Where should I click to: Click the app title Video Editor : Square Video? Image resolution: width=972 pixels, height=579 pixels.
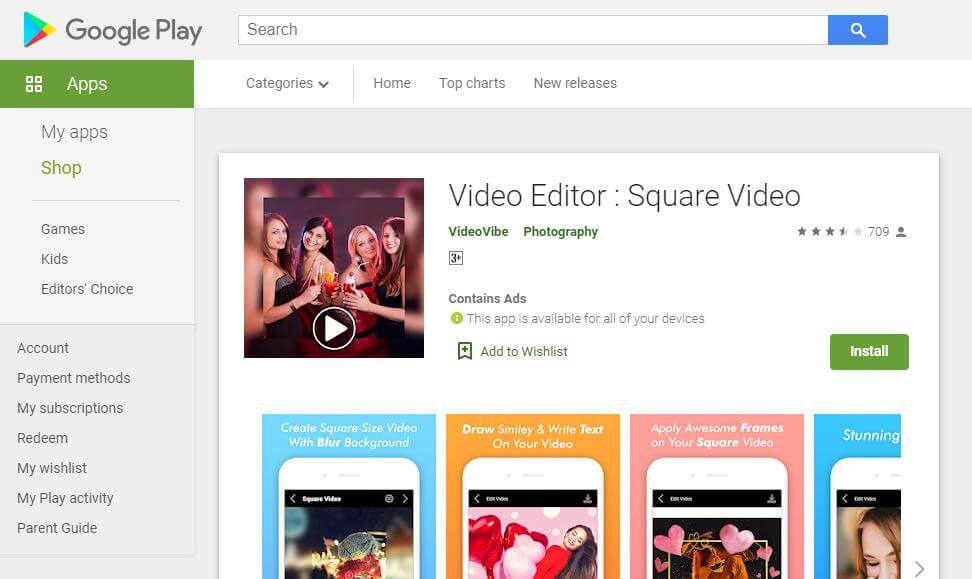pyautogui.click(x=624, y=196)
